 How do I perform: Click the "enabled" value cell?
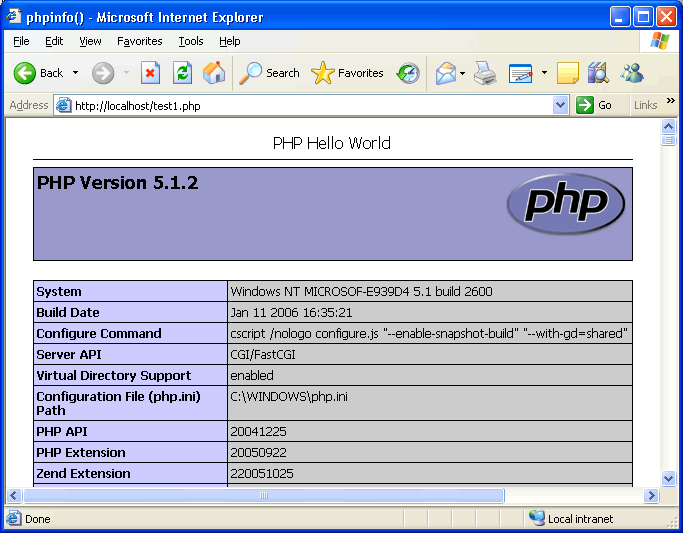click(252, 375)
